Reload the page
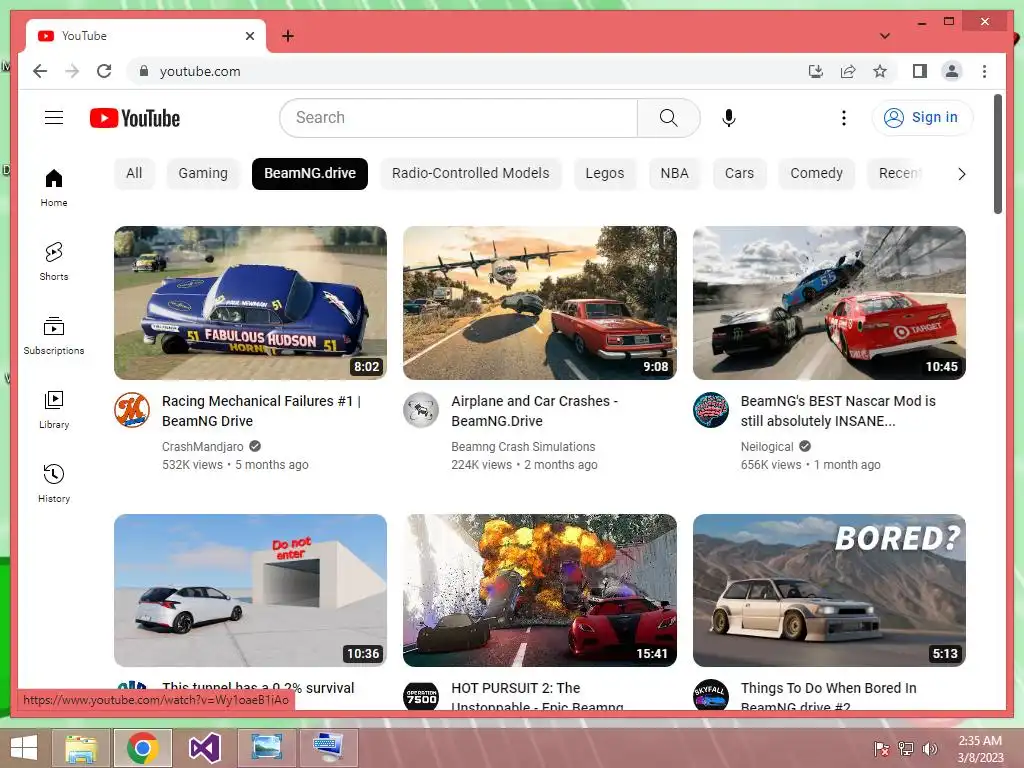This screenshot has width=1024, height=768. click(104, 71)
